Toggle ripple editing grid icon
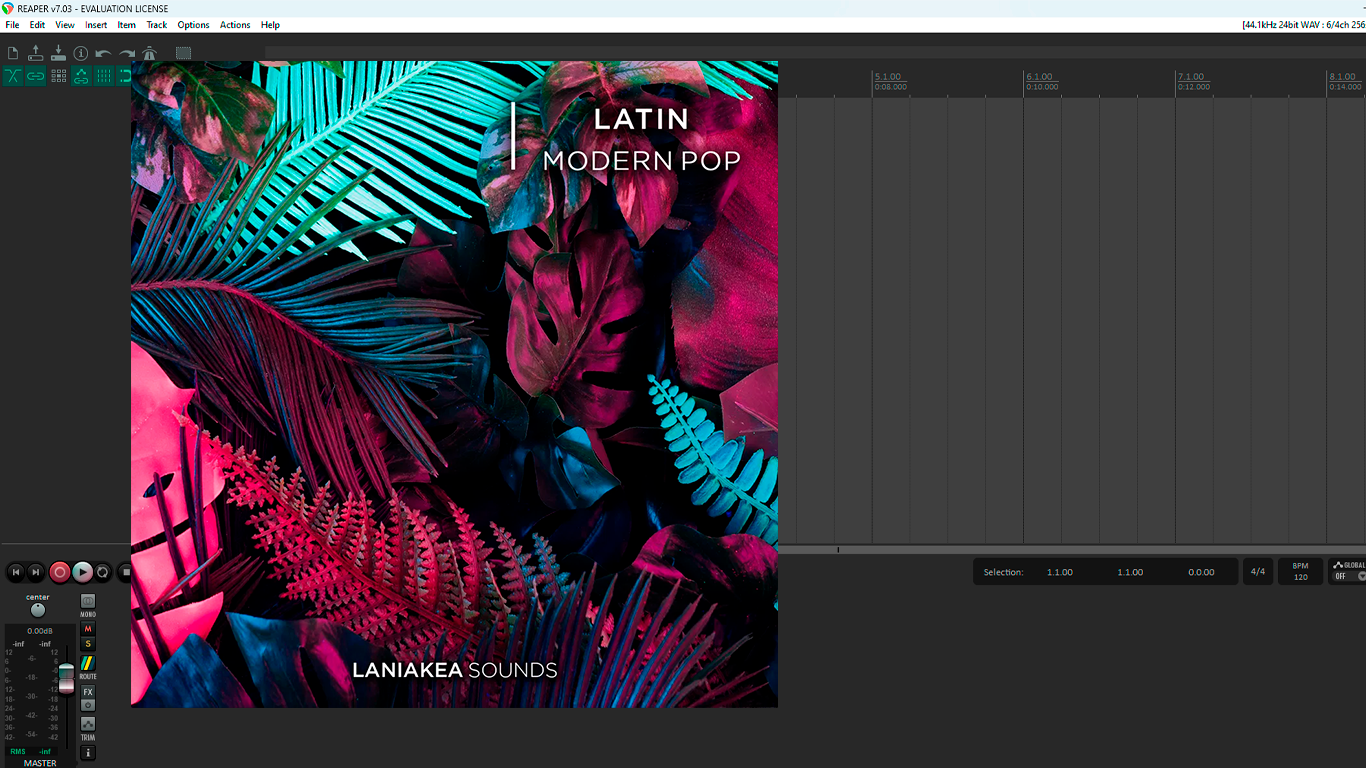The height and width of the screenshot is (768, 1366). coord(58,76)
